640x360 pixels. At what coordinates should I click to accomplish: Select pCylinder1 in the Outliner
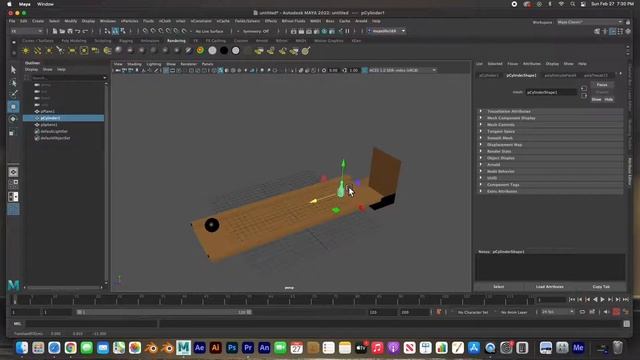pos(63,118)
